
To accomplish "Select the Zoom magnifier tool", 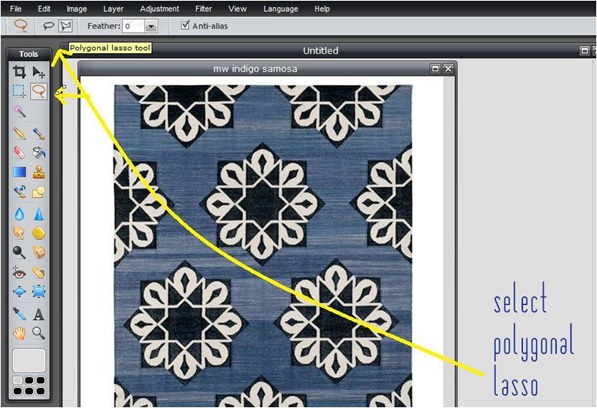I will point(38,333).
